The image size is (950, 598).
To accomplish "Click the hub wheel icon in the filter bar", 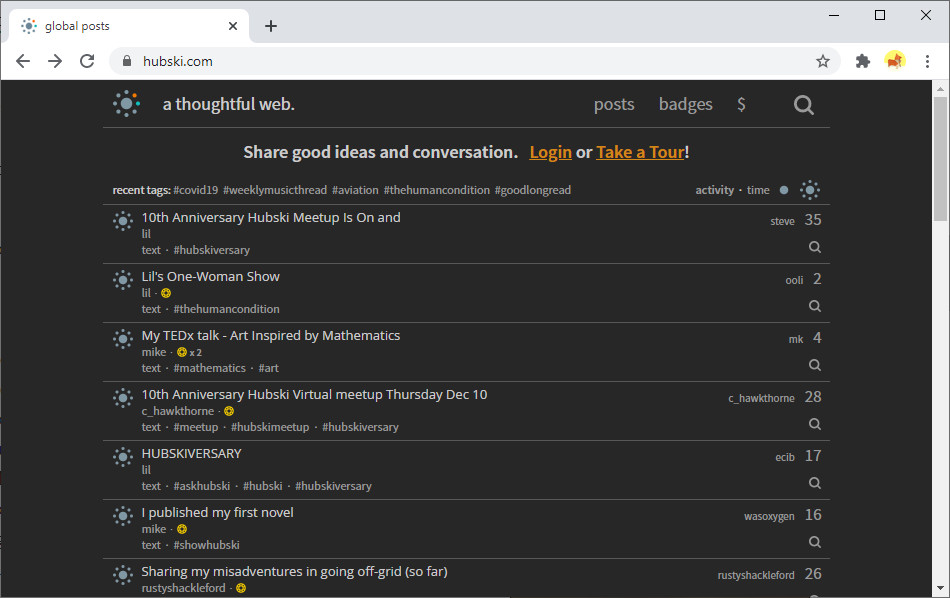I will (x=810, y=190).
